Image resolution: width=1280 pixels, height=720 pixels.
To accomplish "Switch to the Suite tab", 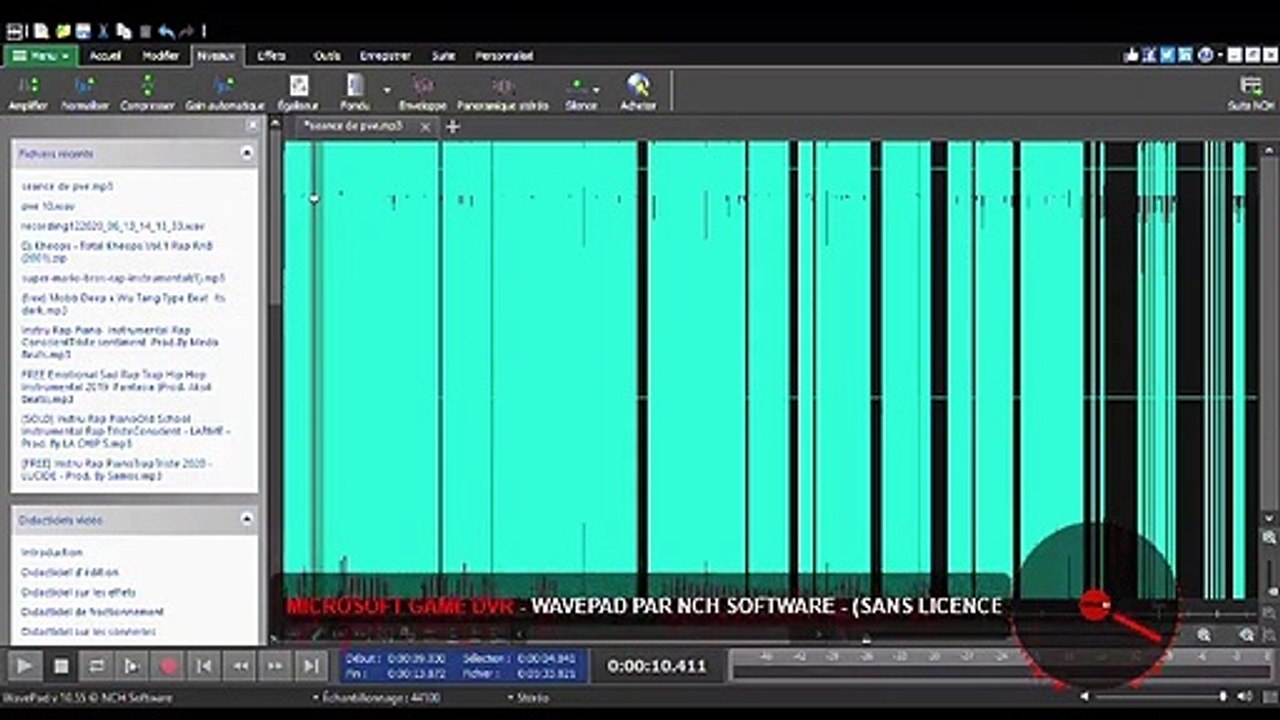I will [x=443, y=56].
